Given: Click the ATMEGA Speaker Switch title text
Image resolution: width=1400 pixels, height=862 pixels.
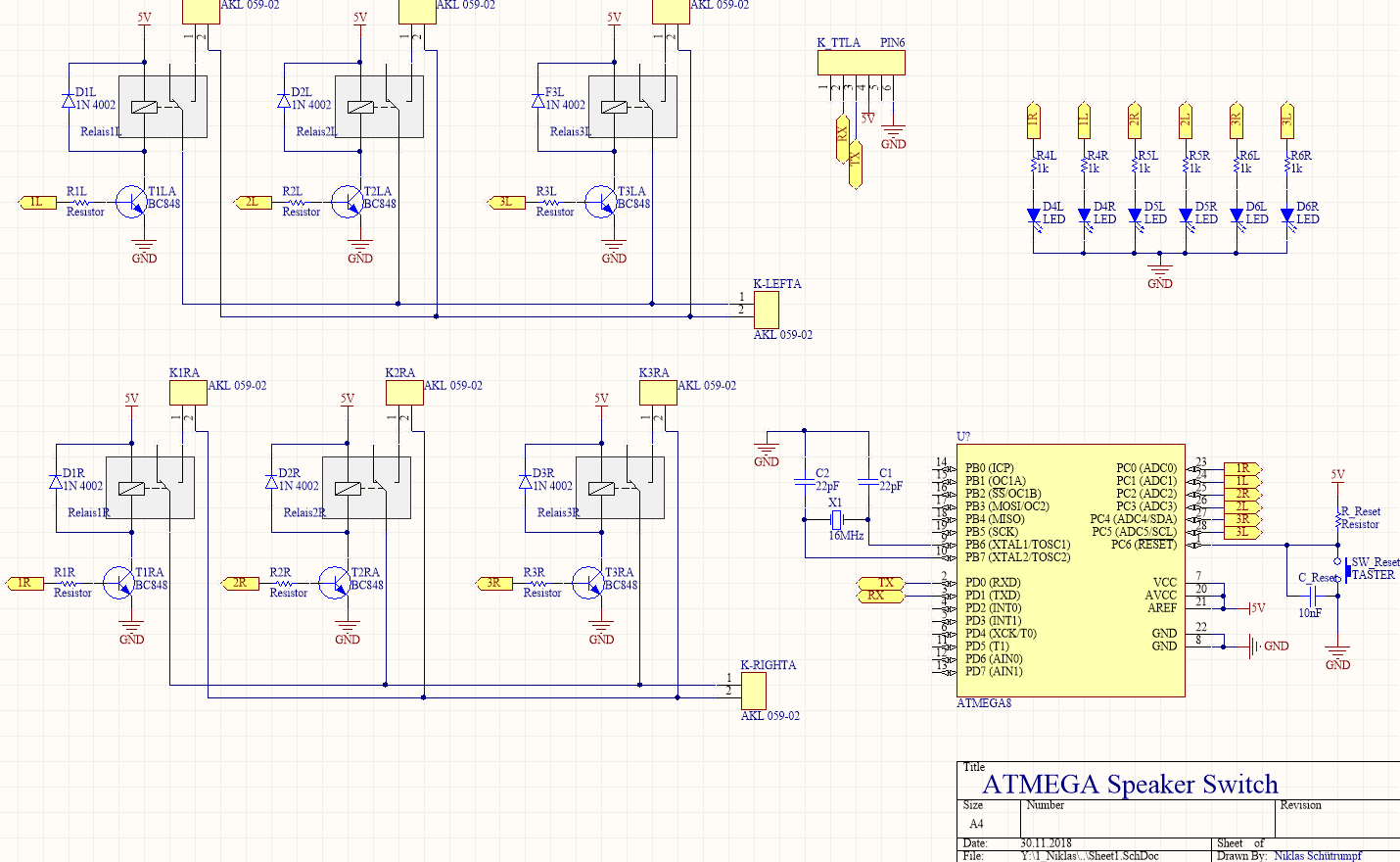Looking at the screenshot, I should pyautogui.click(x=1130, y=785).
